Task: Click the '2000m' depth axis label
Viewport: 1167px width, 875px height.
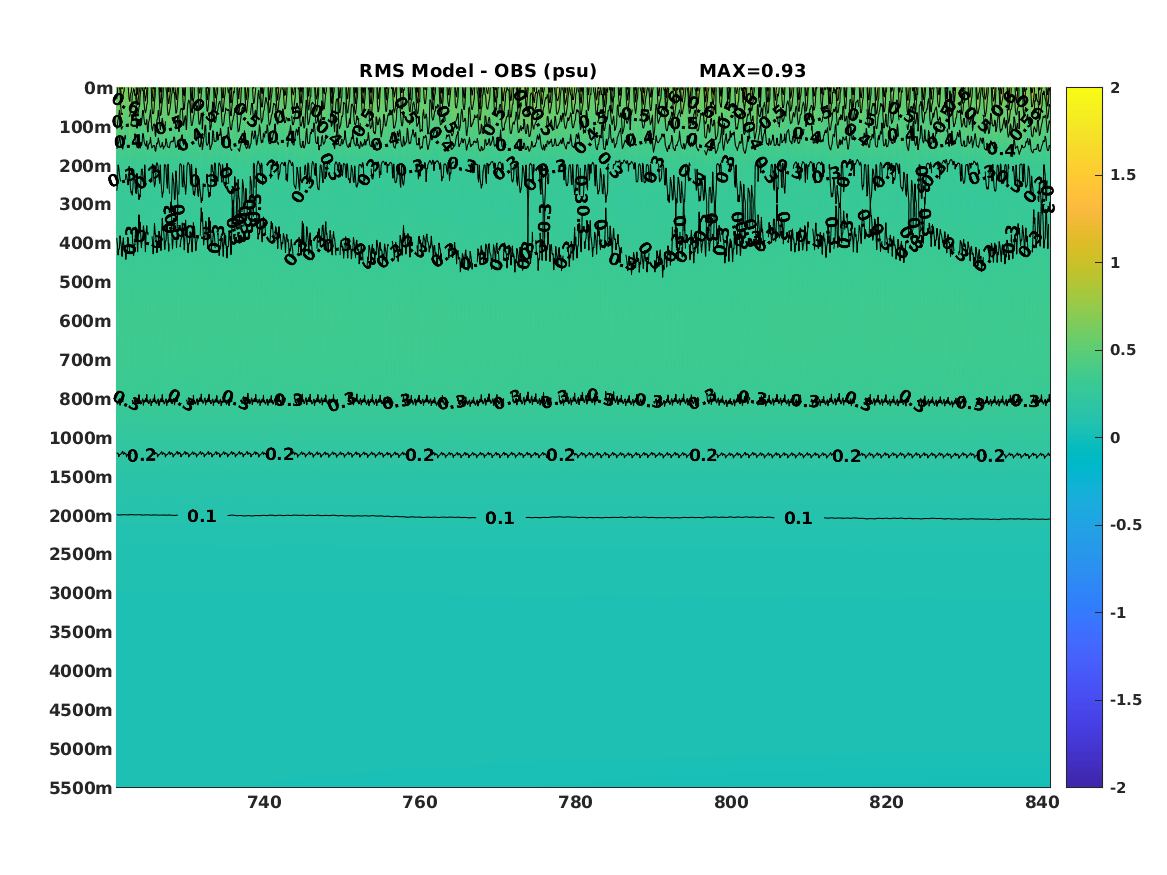Action: [x=81, y=516]
